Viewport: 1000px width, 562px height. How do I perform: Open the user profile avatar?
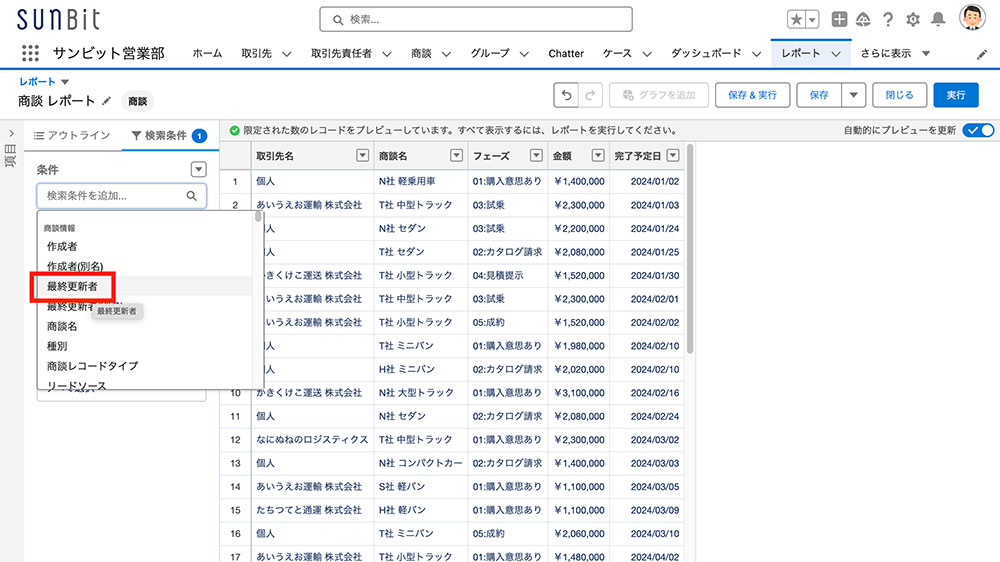972,17
